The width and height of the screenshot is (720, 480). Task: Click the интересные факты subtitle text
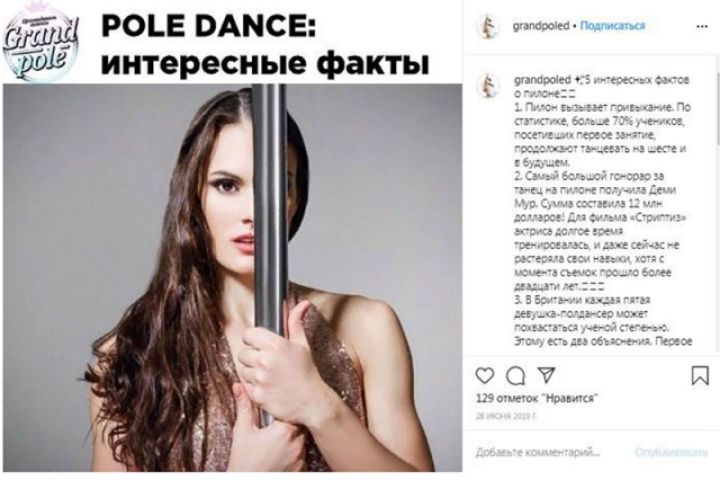265,64
